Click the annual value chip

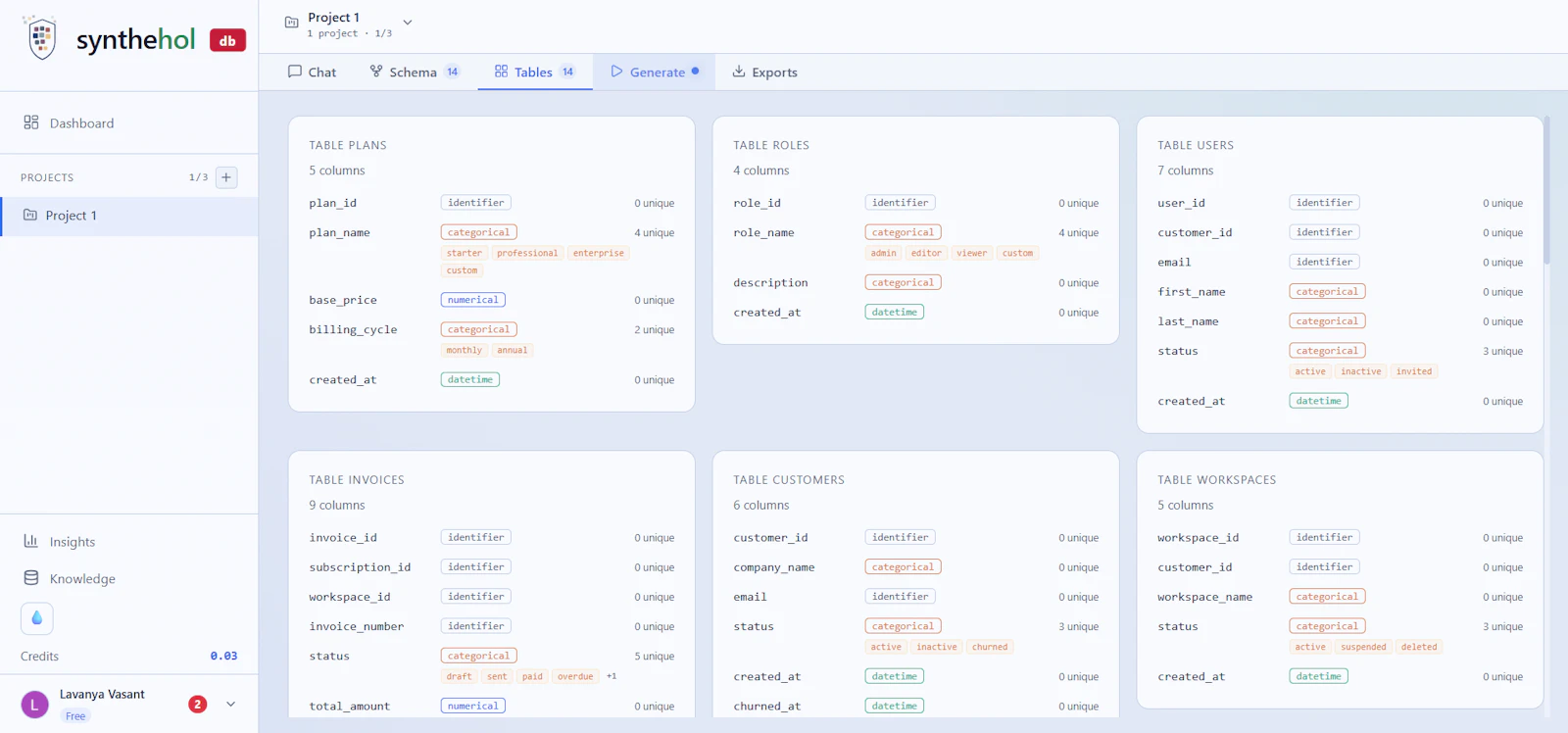pos(513,350)
